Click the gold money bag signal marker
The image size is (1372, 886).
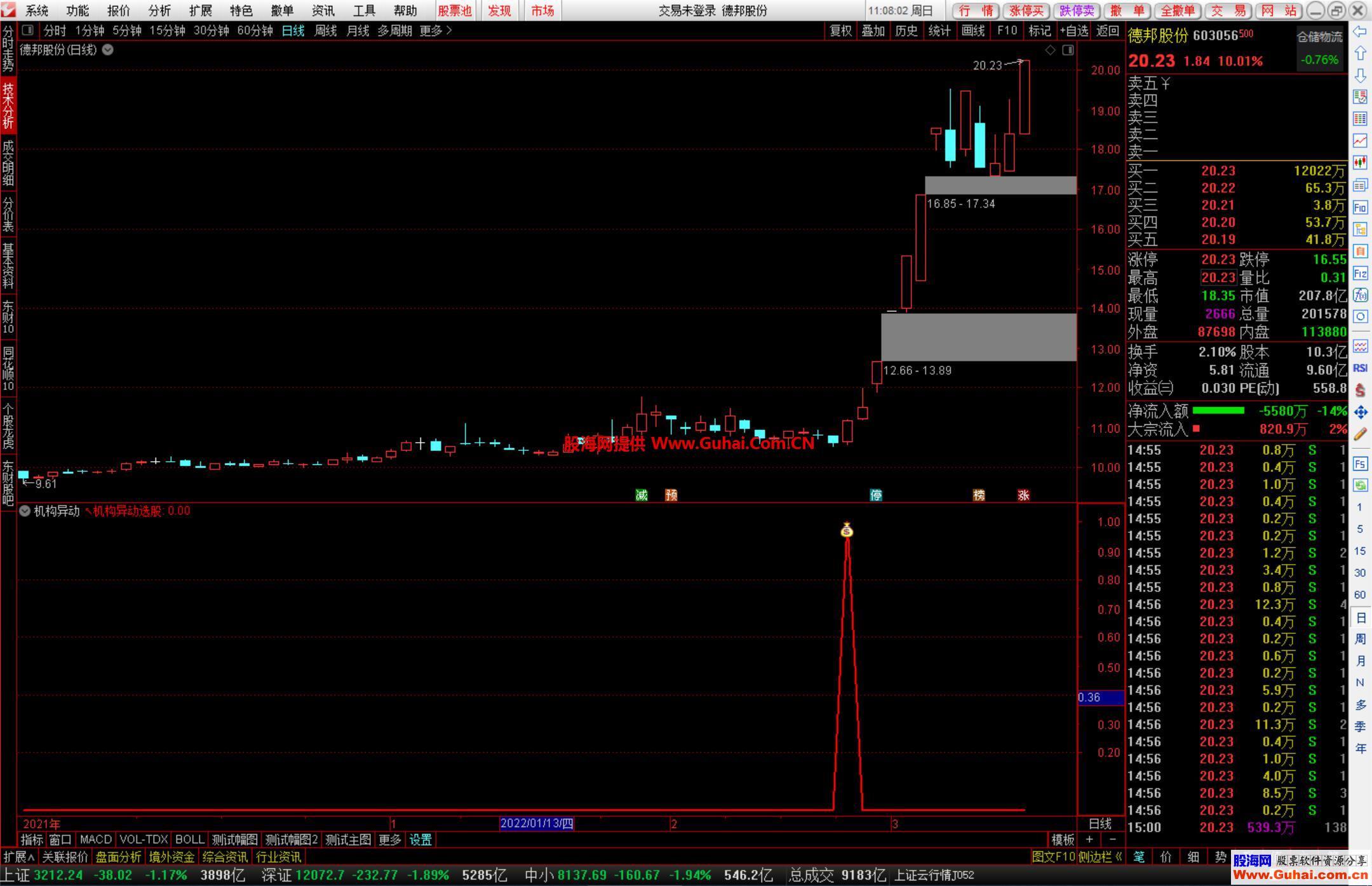pyautogui.click(x=847, y=530)
